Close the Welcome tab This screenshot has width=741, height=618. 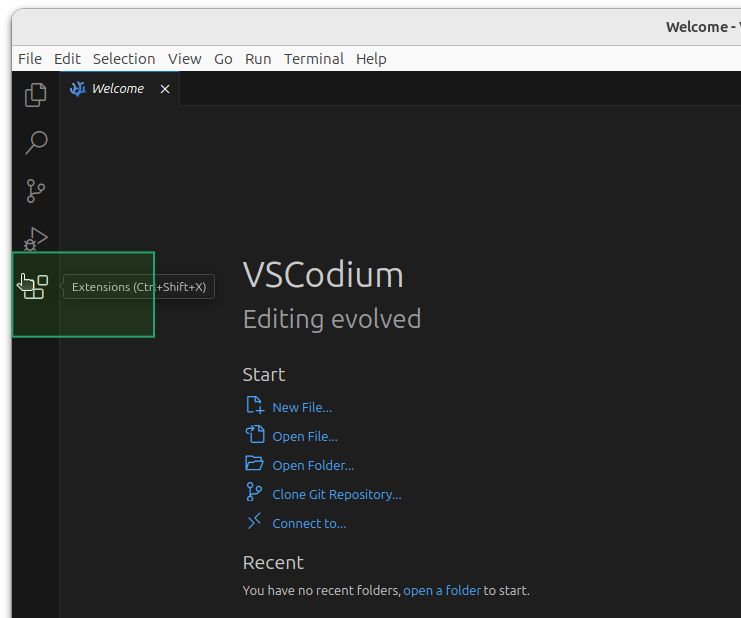coord(164,89)
